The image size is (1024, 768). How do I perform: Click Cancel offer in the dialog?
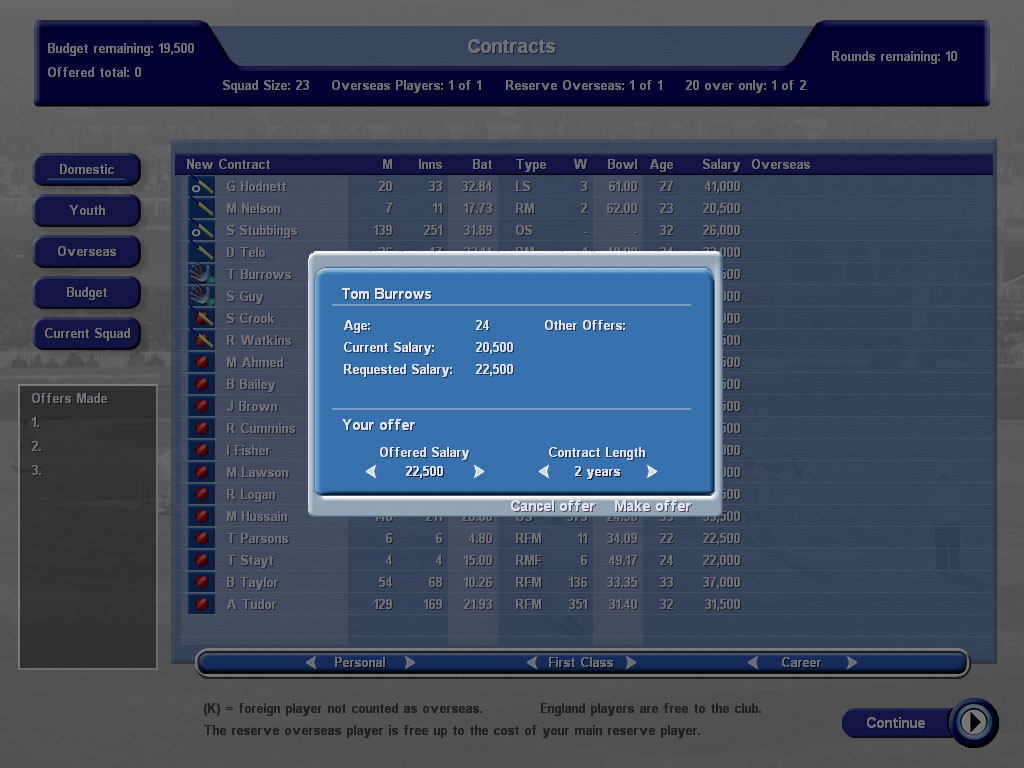click(x=552, y=506)
